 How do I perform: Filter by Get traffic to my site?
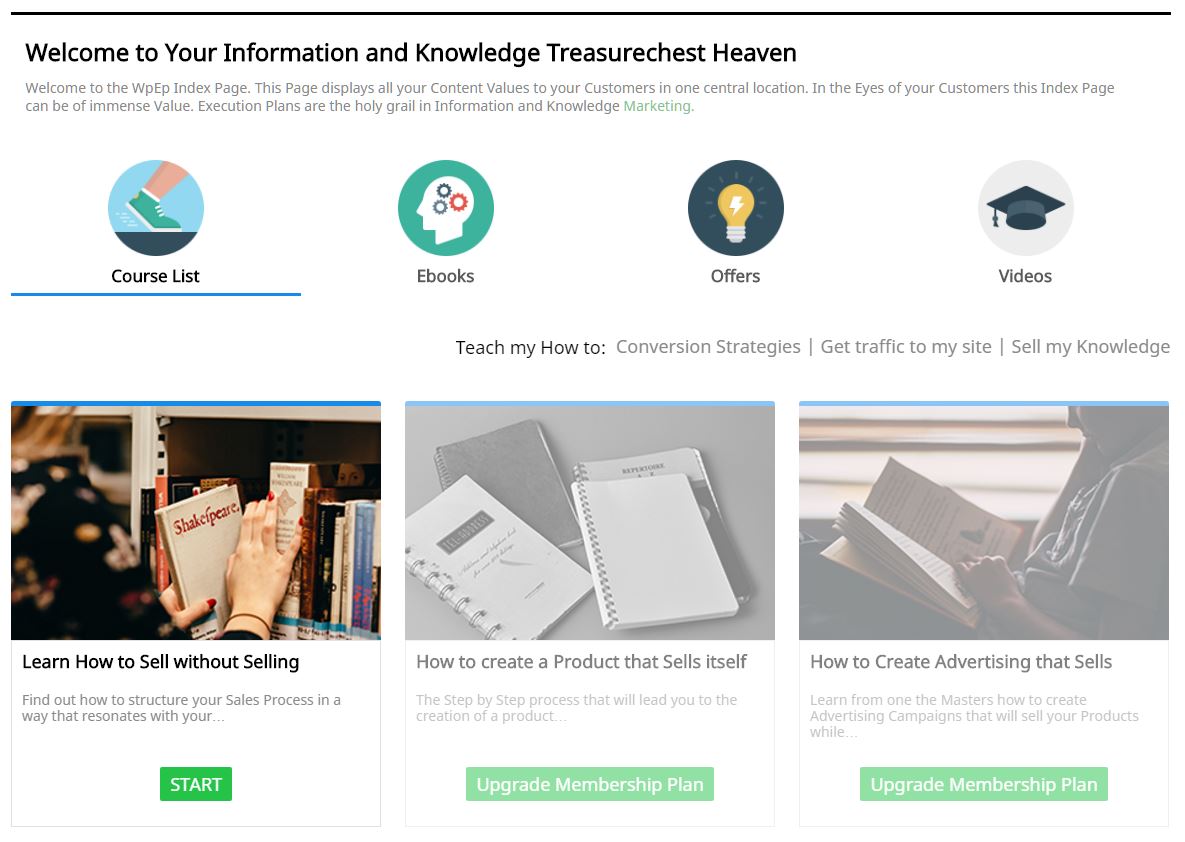[x=906, y=347]
